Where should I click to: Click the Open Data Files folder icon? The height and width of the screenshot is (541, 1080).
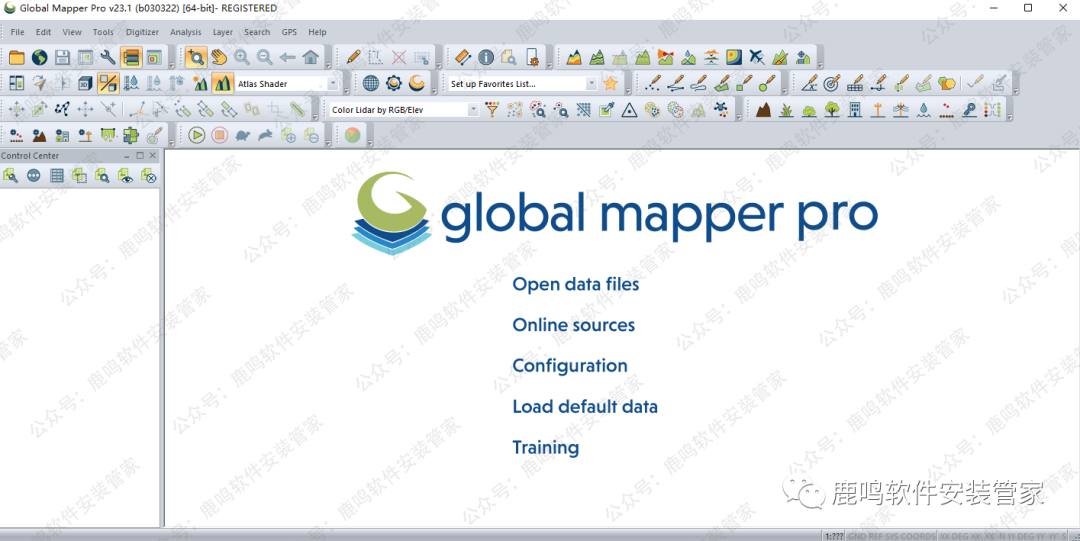click(x=17, y=58)
